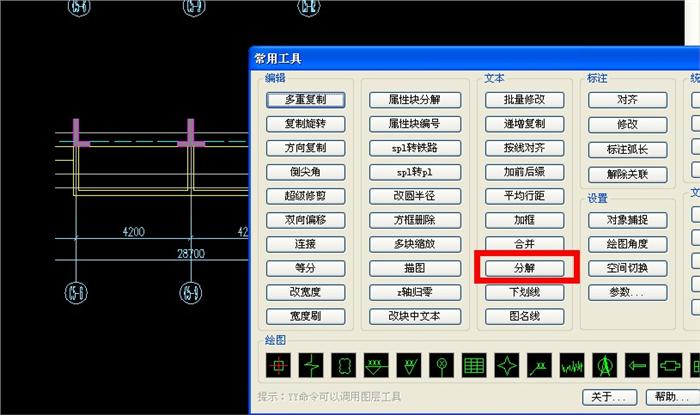Image resolution: width=700 pixels, height=415 pixels.
Task: Click 连接 in the edit group
Action: coord(305,245)
